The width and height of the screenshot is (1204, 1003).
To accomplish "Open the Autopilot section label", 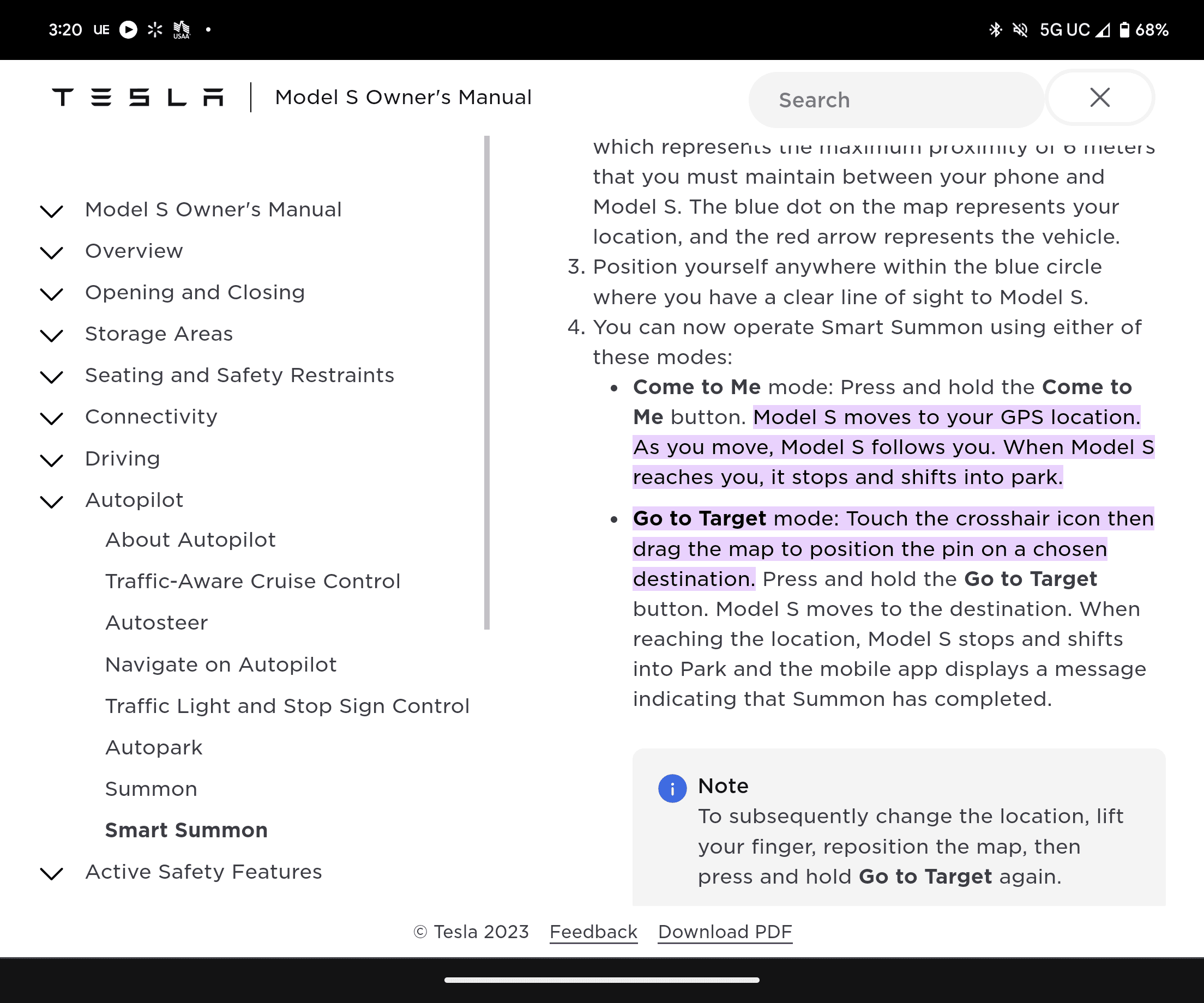I will click(134, 500).
